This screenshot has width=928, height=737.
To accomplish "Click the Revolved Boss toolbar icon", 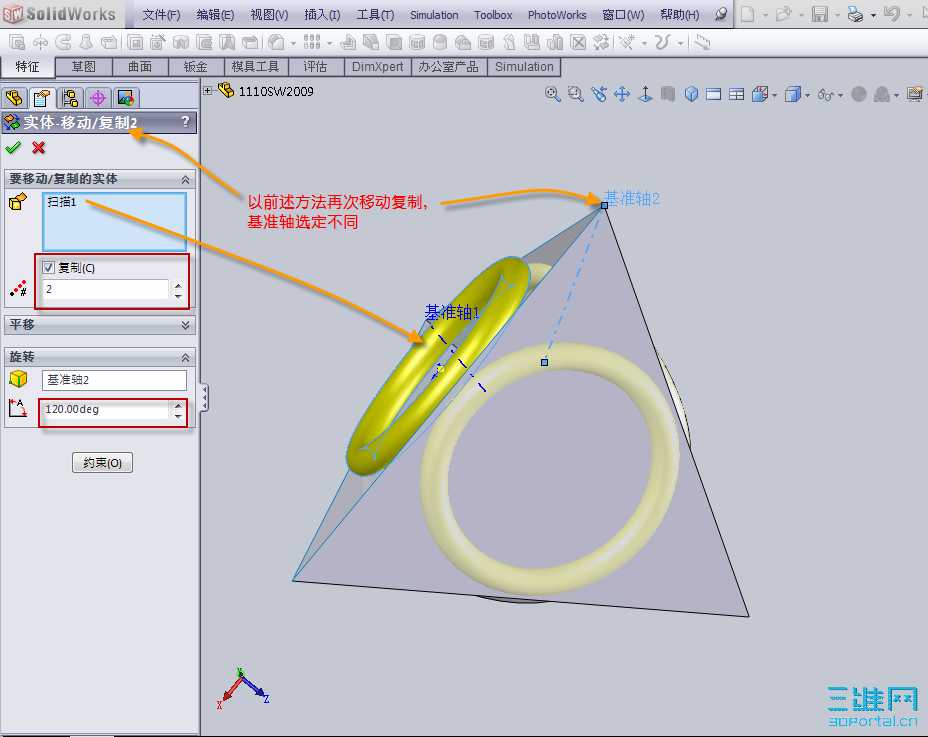I will (x=40, y=42).
